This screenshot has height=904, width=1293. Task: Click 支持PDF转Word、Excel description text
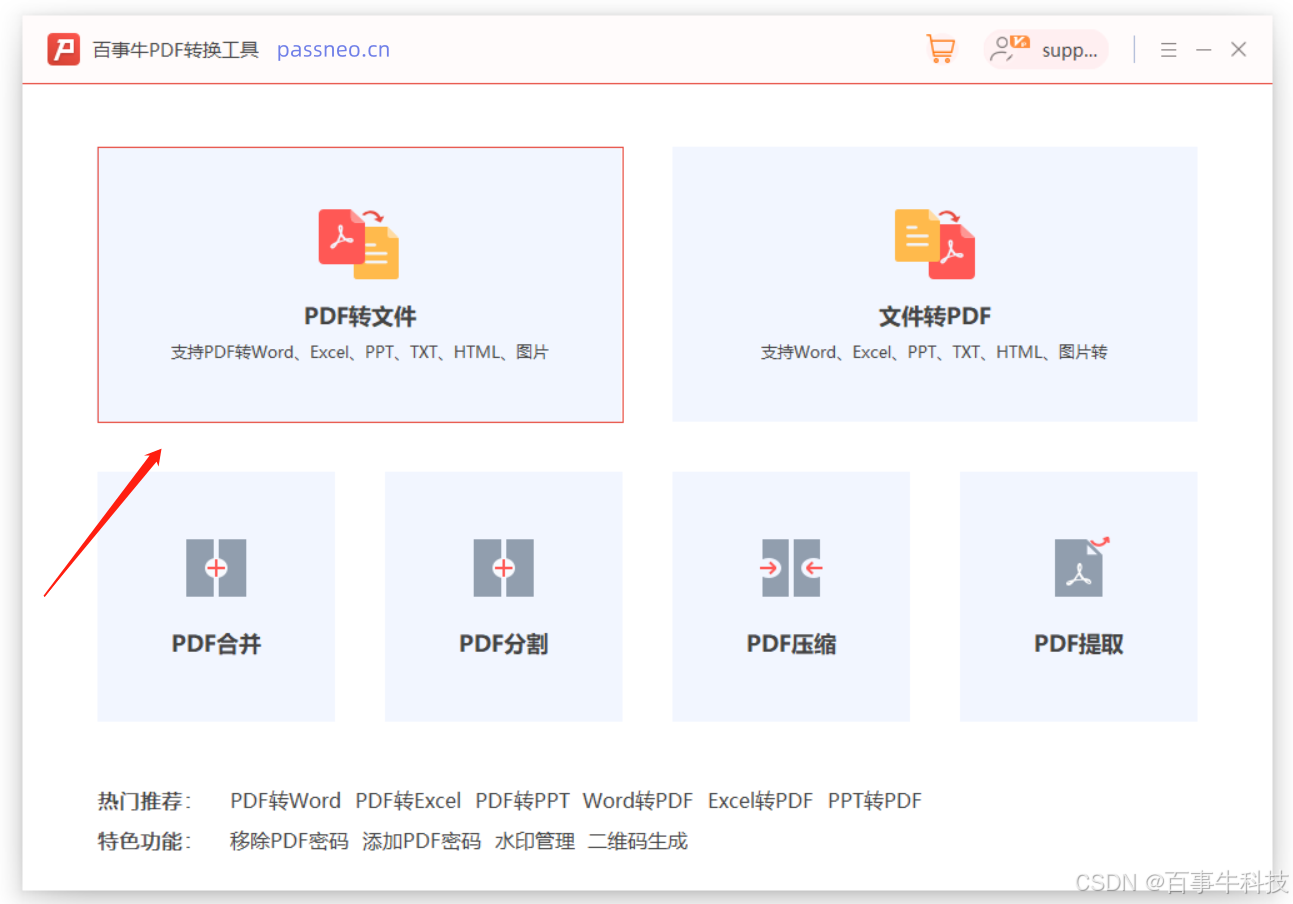[x=360, y=352]
